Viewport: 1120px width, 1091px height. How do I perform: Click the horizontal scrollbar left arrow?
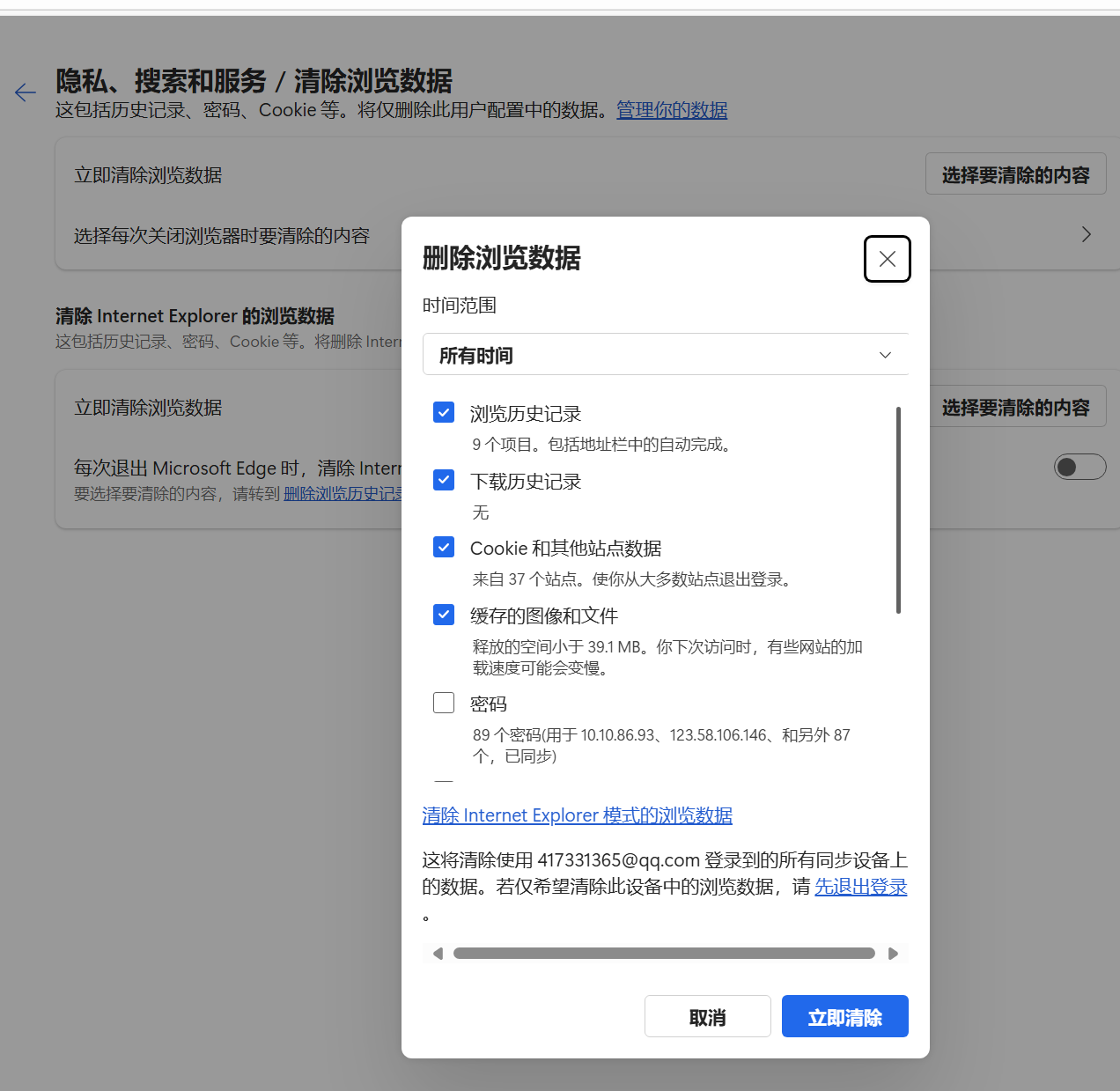tap(438, 954)
